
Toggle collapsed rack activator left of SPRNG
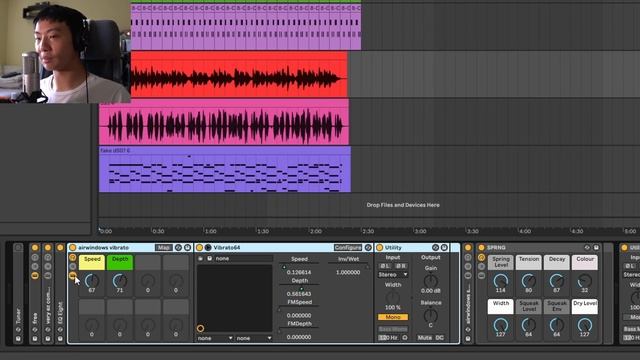point(468,248)
